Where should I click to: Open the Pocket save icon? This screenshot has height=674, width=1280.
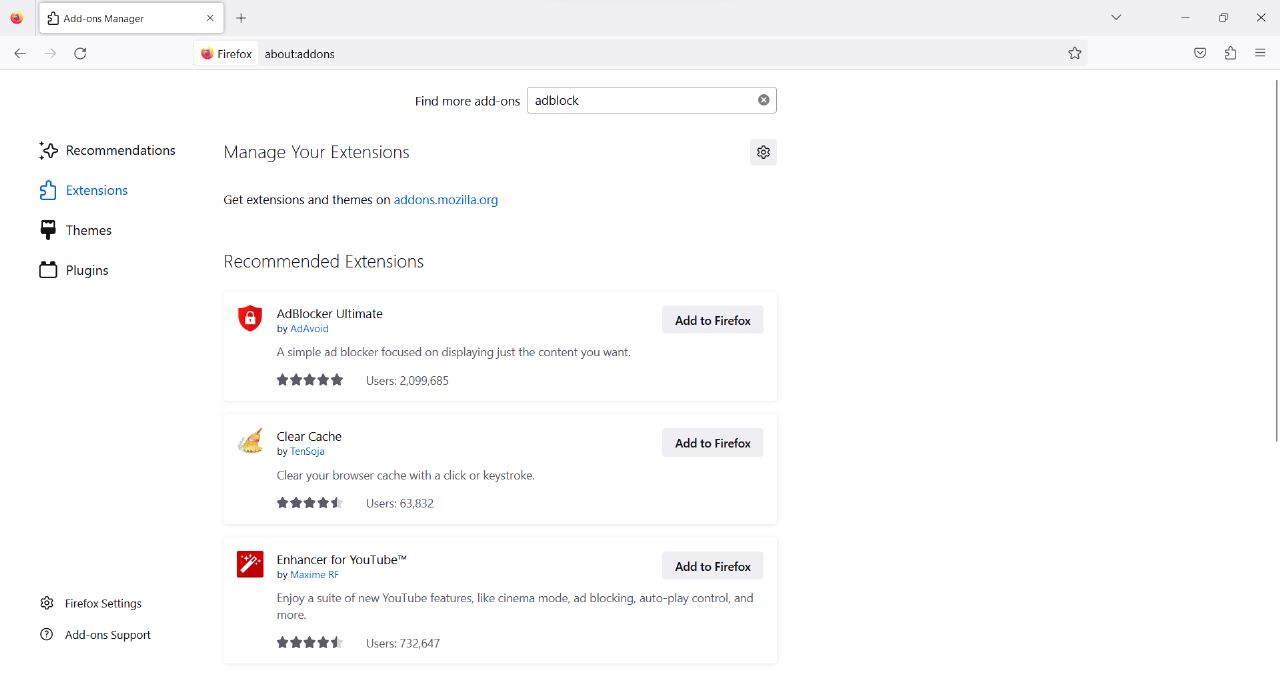(x=1200, y=53)
